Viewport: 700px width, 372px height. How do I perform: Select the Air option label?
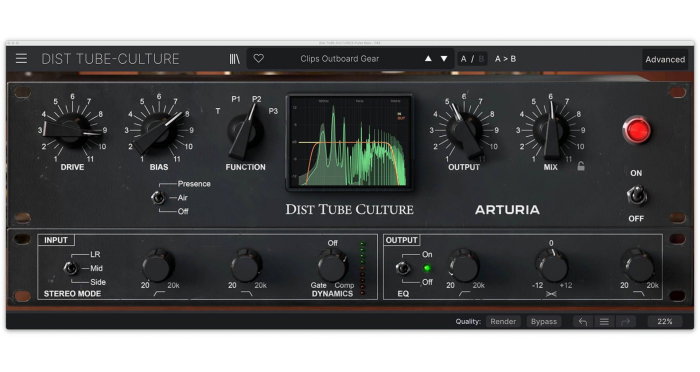(182, 197)
